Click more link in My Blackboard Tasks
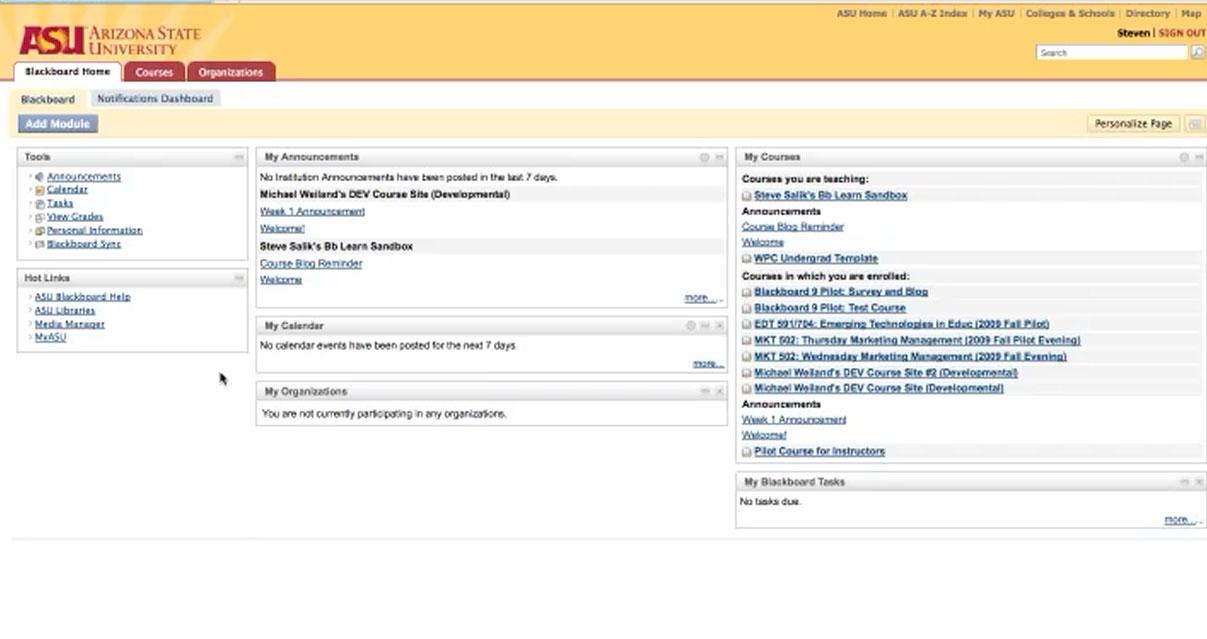This screenshot has width=1207, height=639. coord(1181,520)
